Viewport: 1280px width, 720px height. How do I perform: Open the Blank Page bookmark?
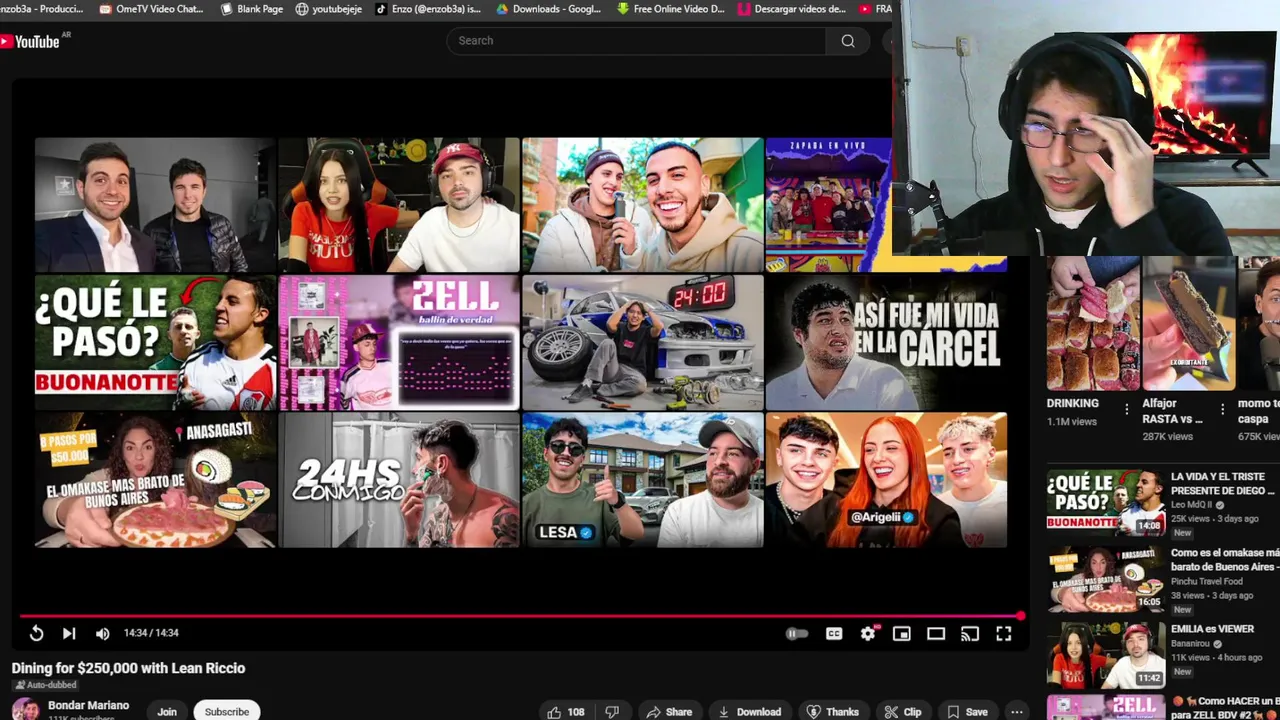click(252, 9)
